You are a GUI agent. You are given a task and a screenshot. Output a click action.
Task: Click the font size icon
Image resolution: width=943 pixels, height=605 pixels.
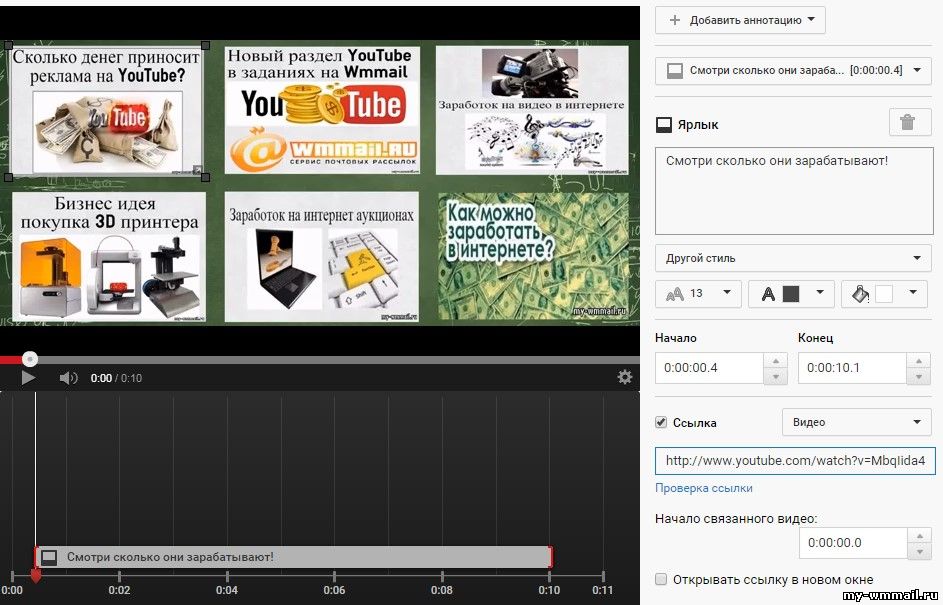[675, 293]
